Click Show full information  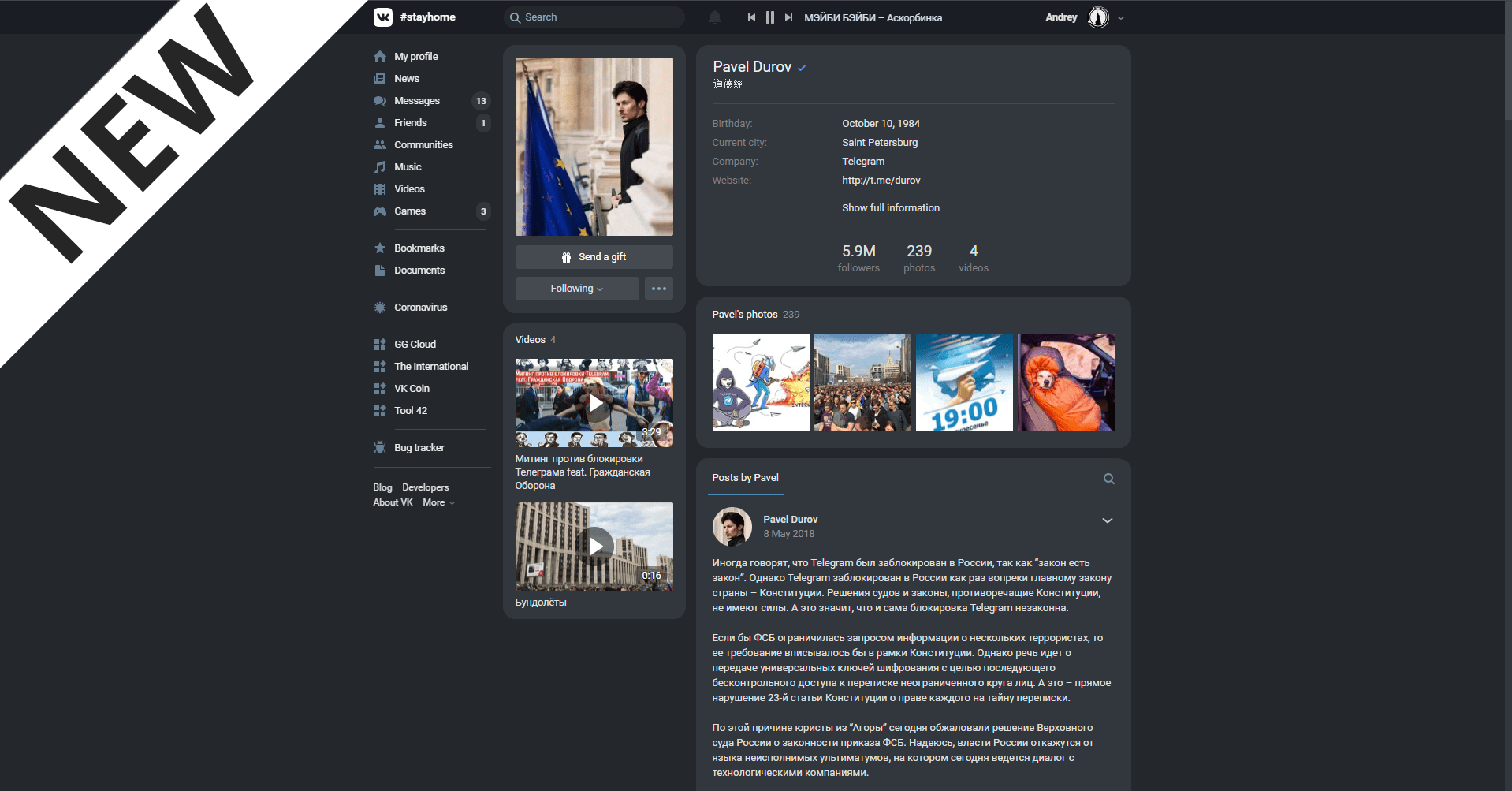(x=890, y=207)
